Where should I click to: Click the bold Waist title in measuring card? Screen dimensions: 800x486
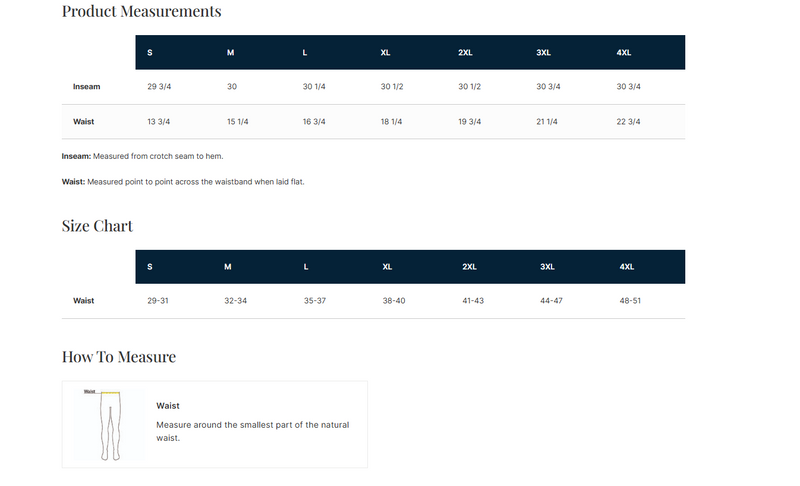click(x=168, y=406)
